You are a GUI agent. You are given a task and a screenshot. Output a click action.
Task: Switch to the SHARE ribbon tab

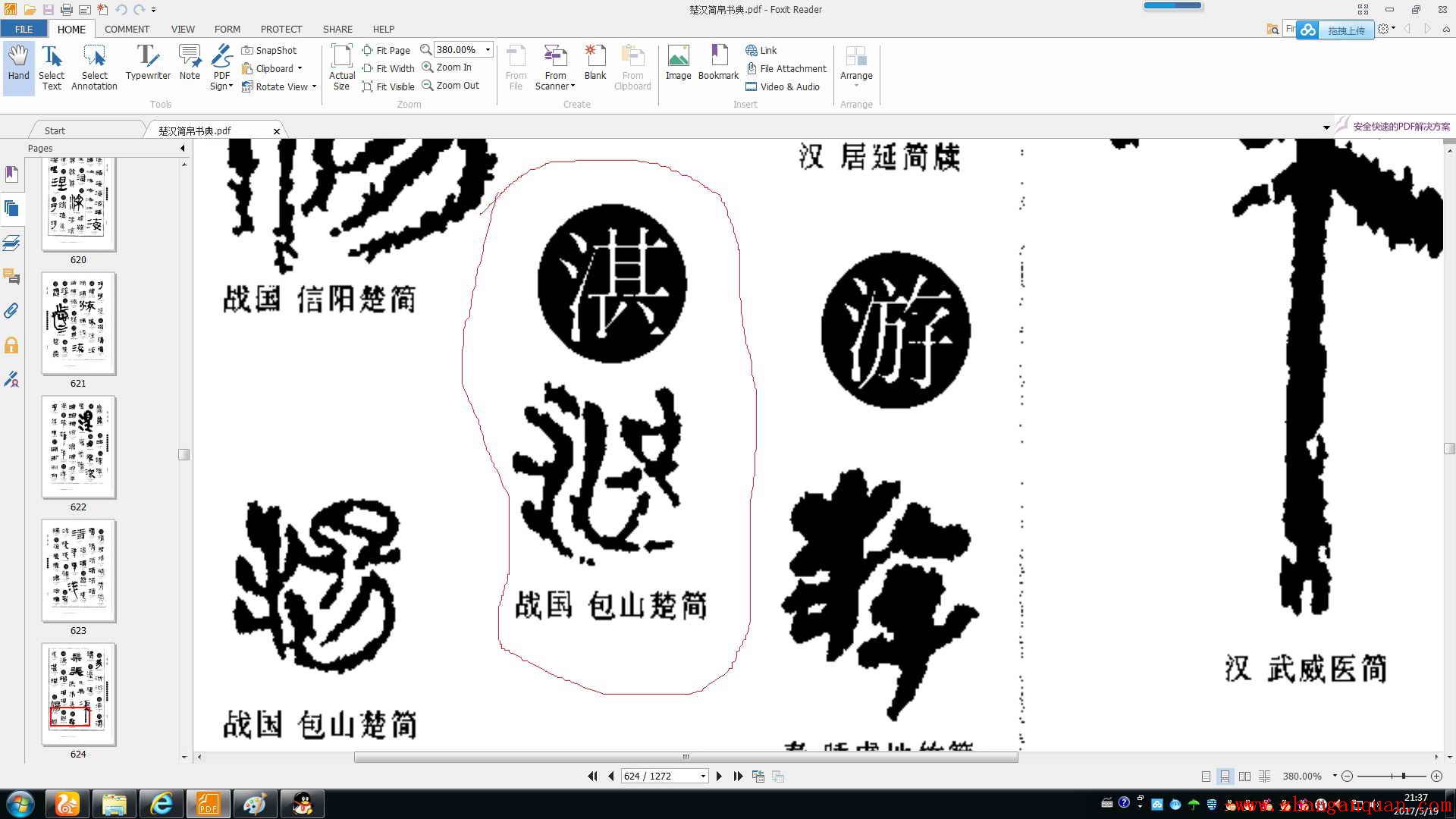click(337, 29)
